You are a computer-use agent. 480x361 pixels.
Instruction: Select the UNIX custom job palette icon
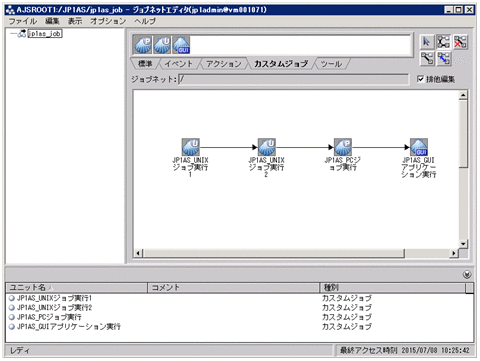[162, 45]
